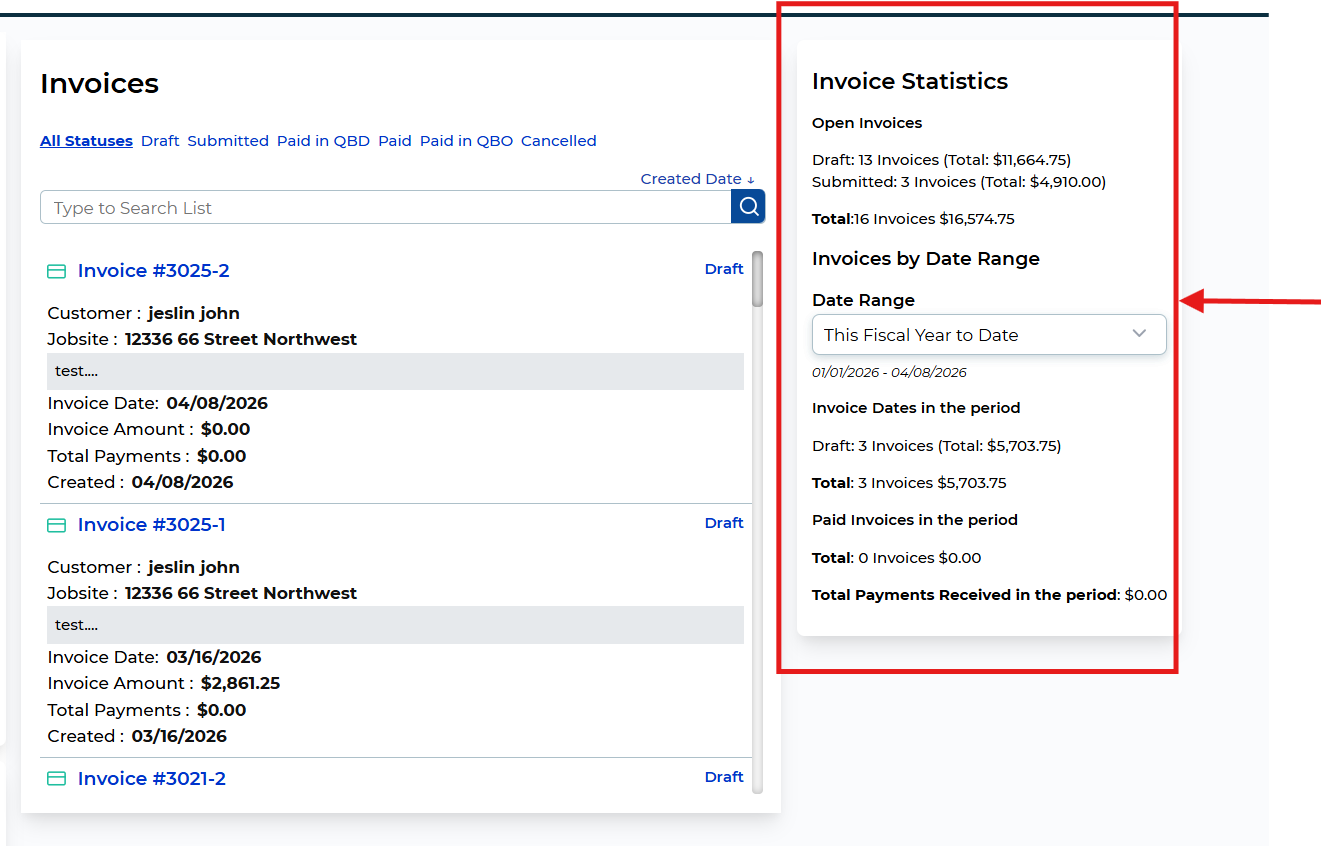Screen dimensions: 1321x846
Task: Select the All Statuses filter tab
Action: (x=86, y=141)
